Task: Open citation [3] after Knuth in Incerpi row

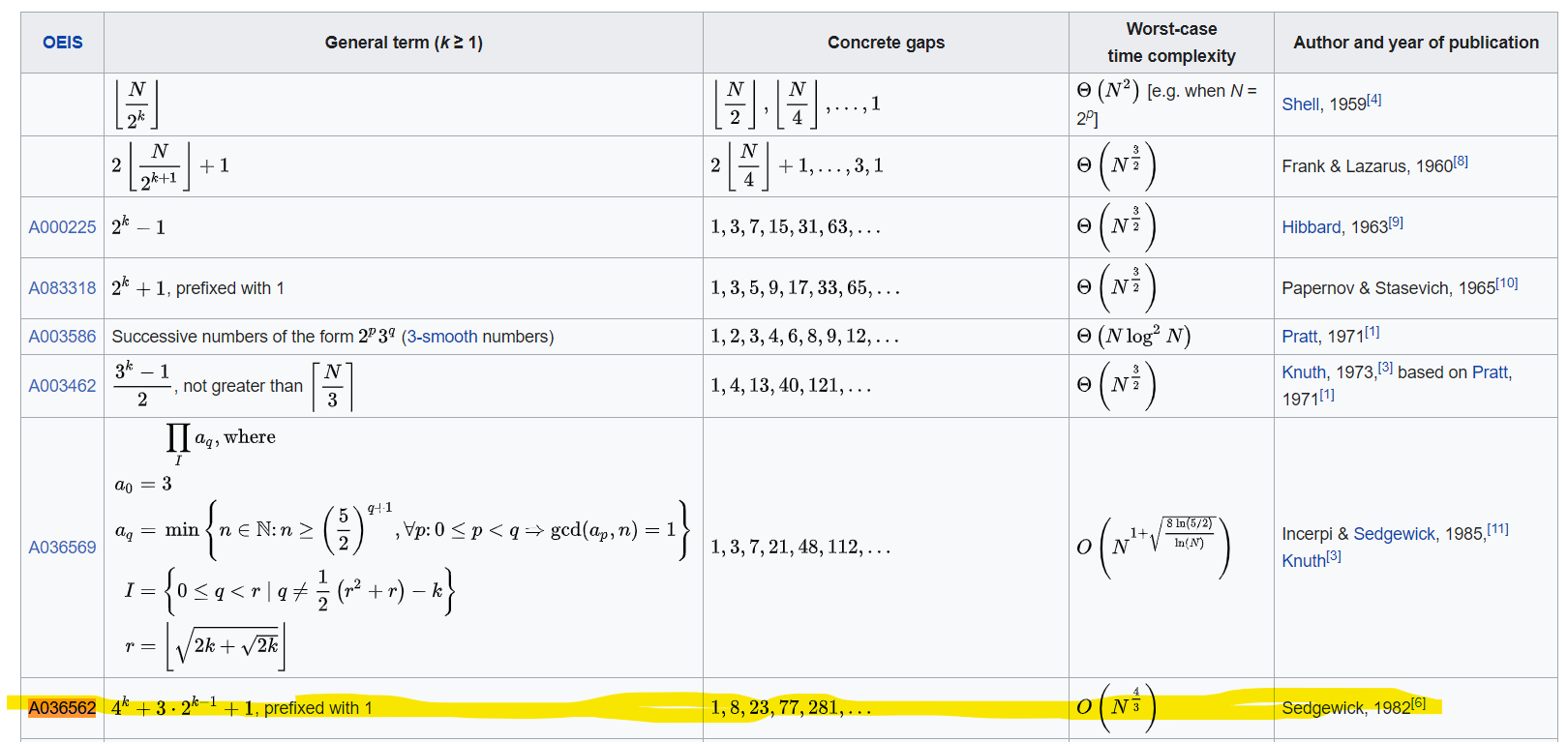Action: coord(1334,556)
